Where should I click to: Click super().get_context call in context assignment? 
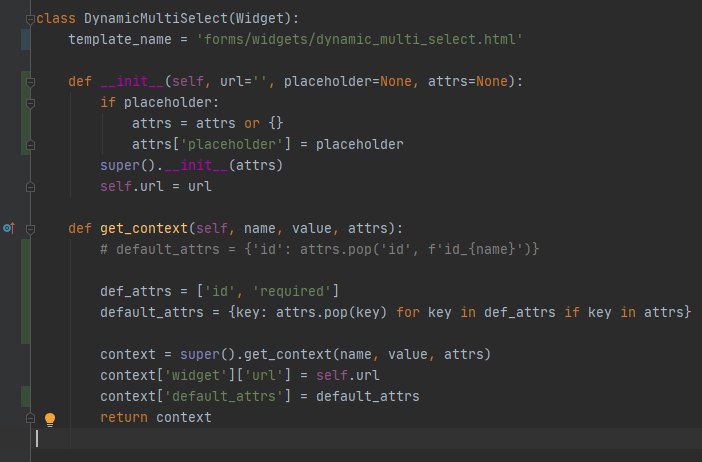point(335,355)
